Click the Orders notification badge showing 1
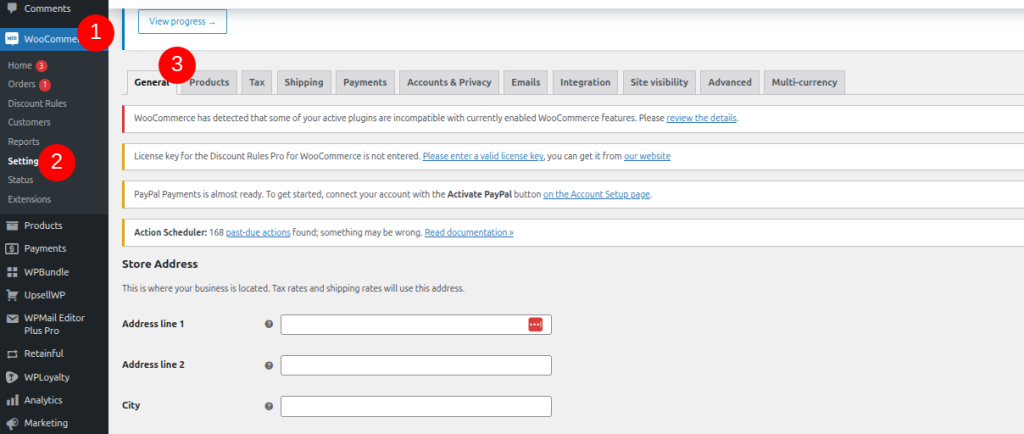 [x=44, y=85]
